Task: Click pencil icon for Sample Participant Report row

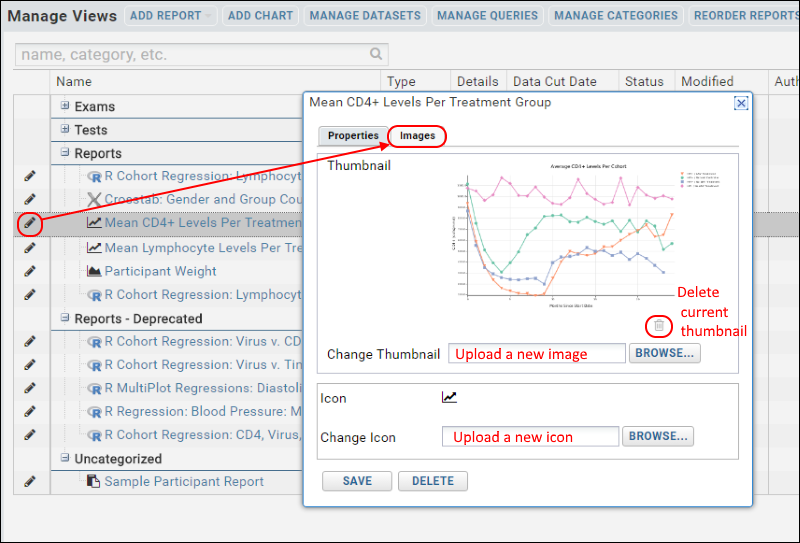Action: tap(30, 481)
